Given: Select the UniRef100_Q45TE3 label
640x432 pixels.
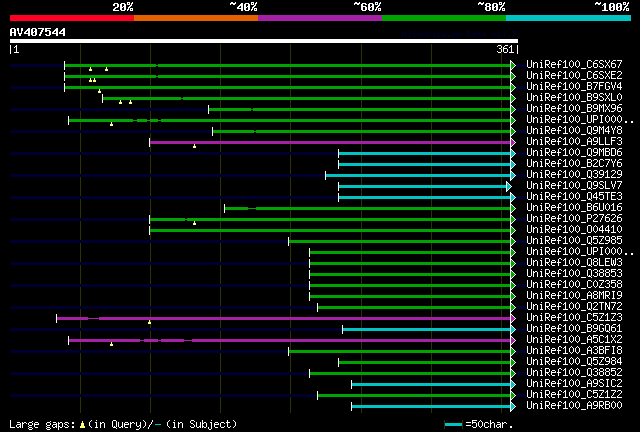Looking at the screenshot, I should (x=574, y=197).
